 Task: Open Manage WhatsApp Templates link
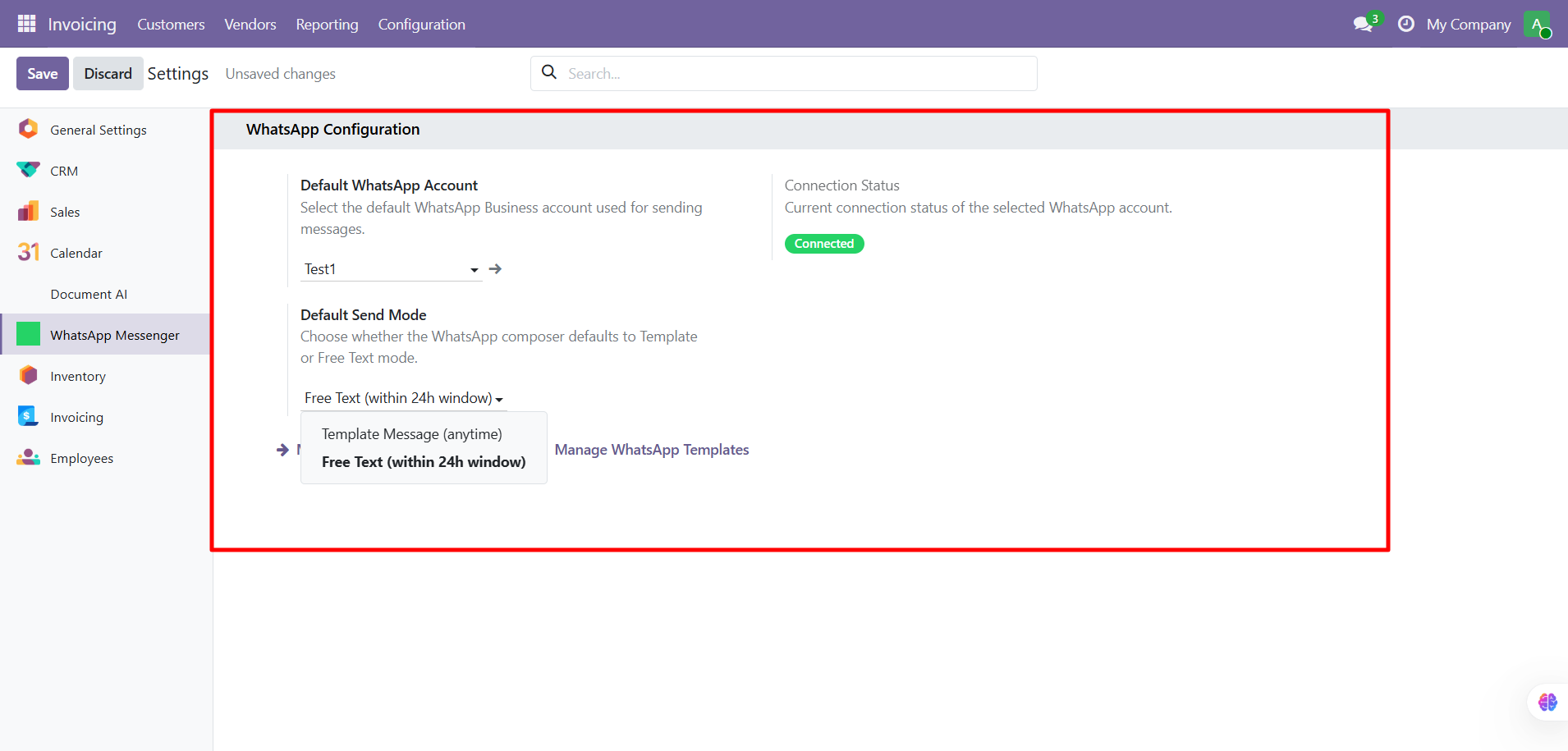click(652, 450)
